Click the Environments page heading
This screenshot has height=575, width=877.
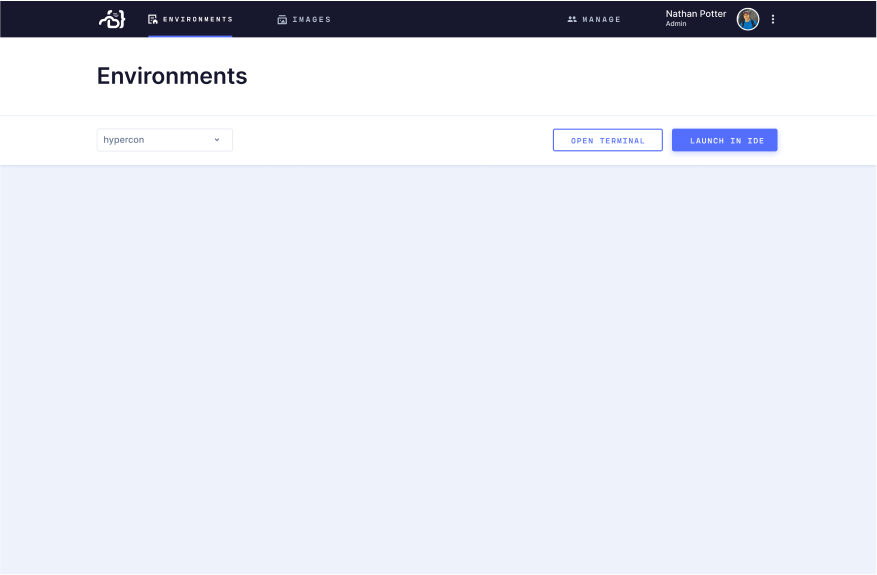click(x=172, y=76)
